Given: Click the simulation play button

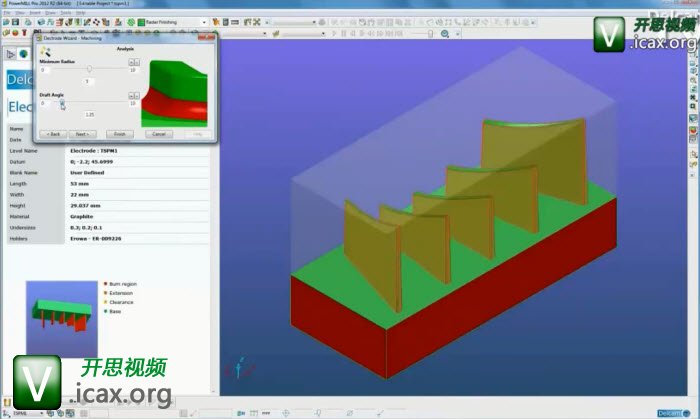Looking at the screenshot, I should tap(334, 33).
